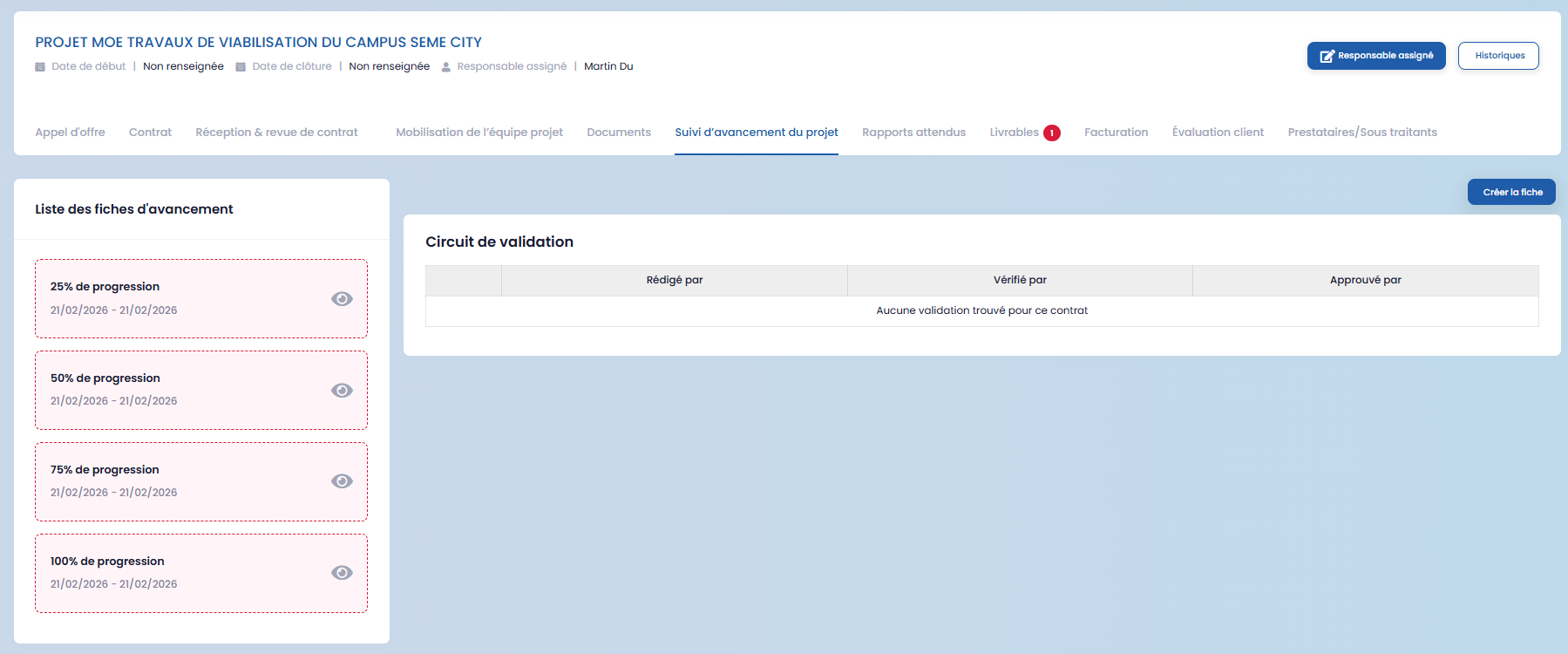
Task: Open the Contrat tab
Action: tap(150, 133)
